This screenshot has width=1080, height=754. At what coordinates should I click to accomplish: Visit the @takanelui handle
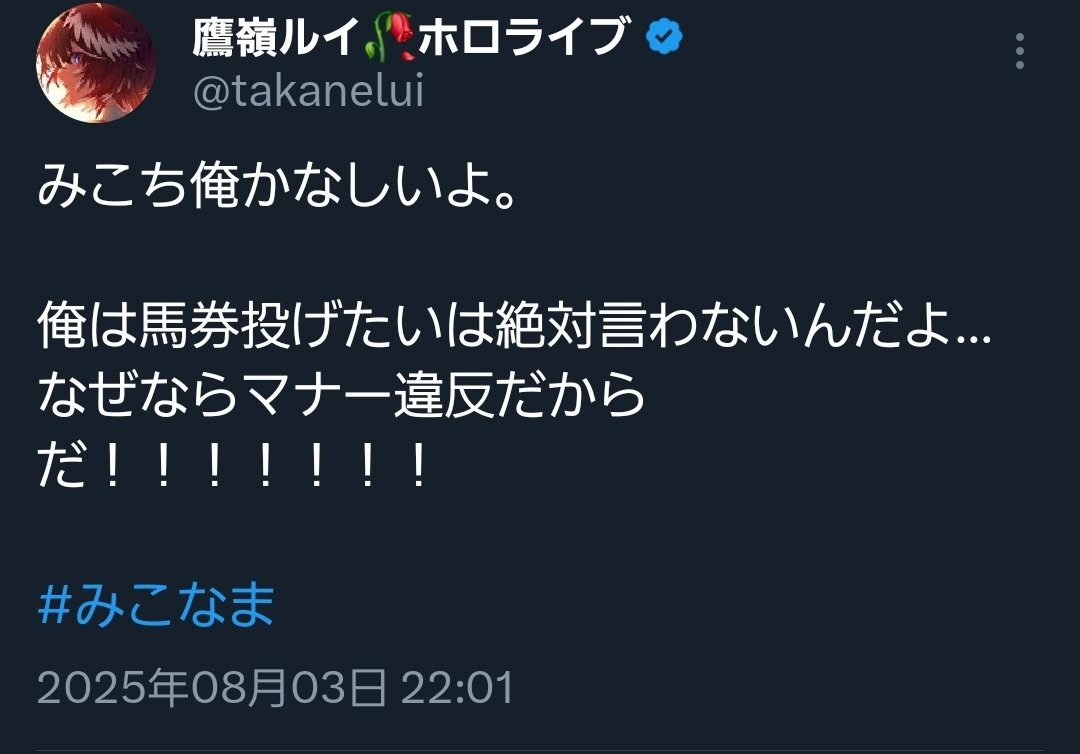308,91
